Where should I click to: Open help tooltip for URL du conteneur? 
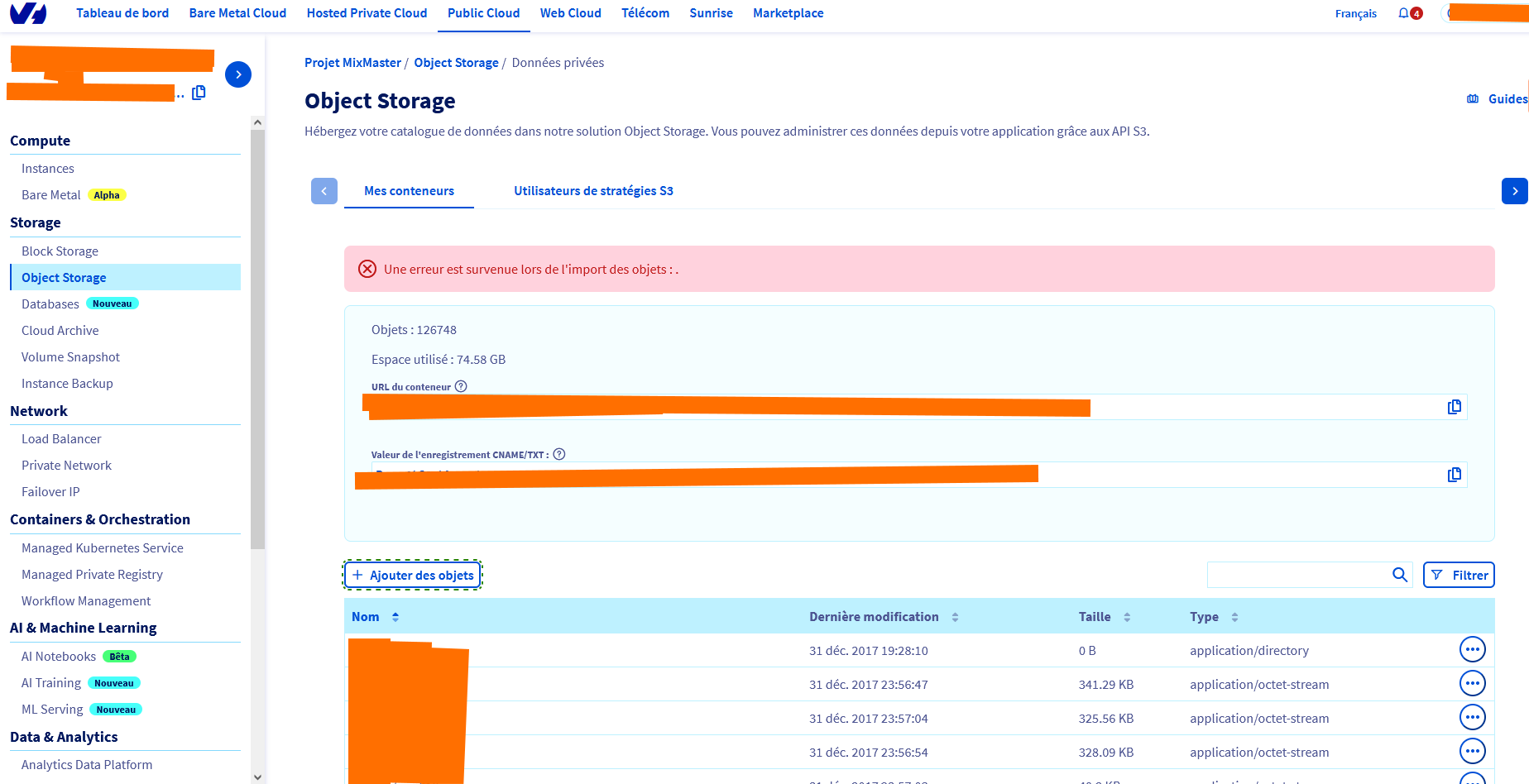(x=462, y=386)
